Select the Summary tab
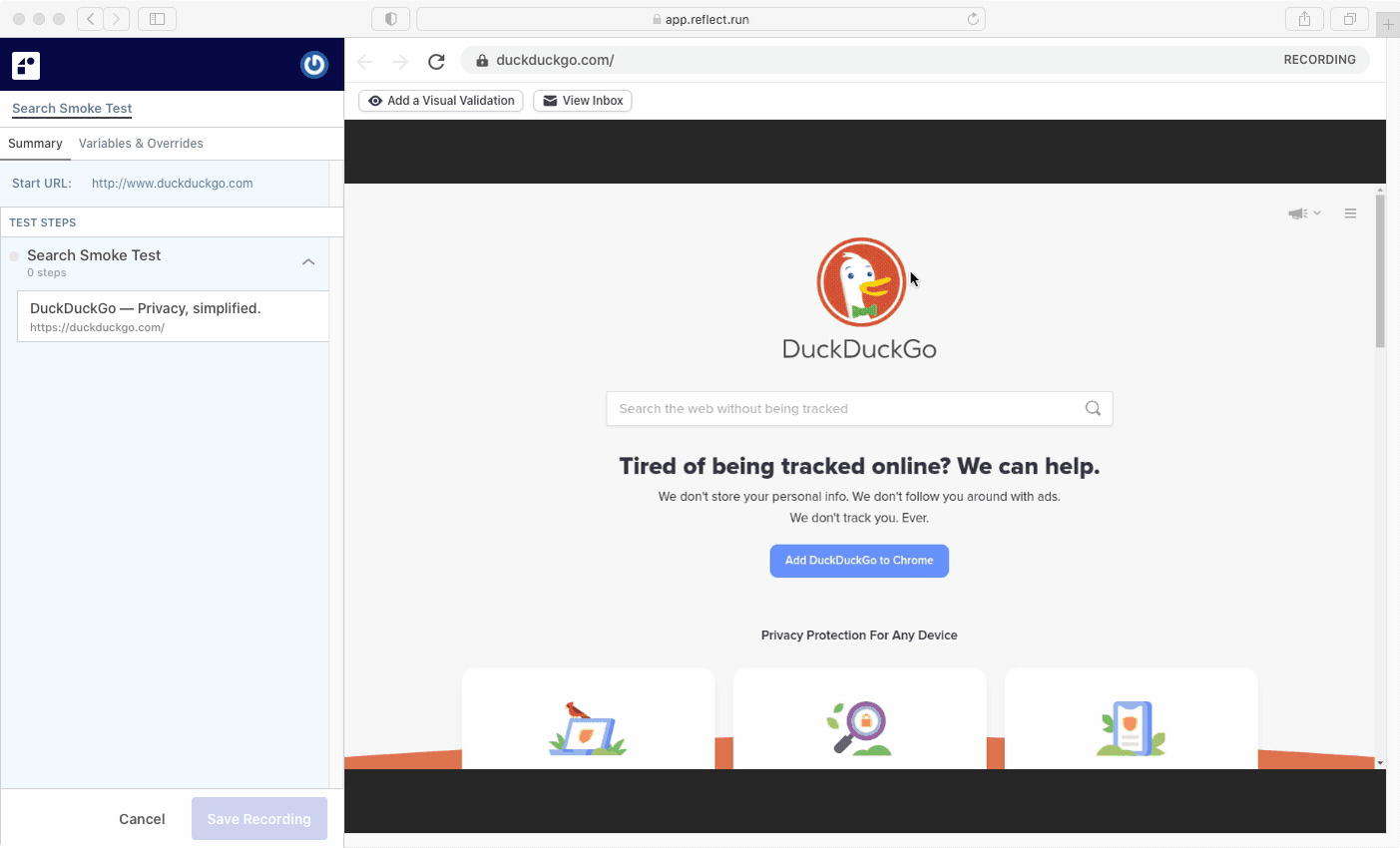1400x848 pixels. click(35, 144)
